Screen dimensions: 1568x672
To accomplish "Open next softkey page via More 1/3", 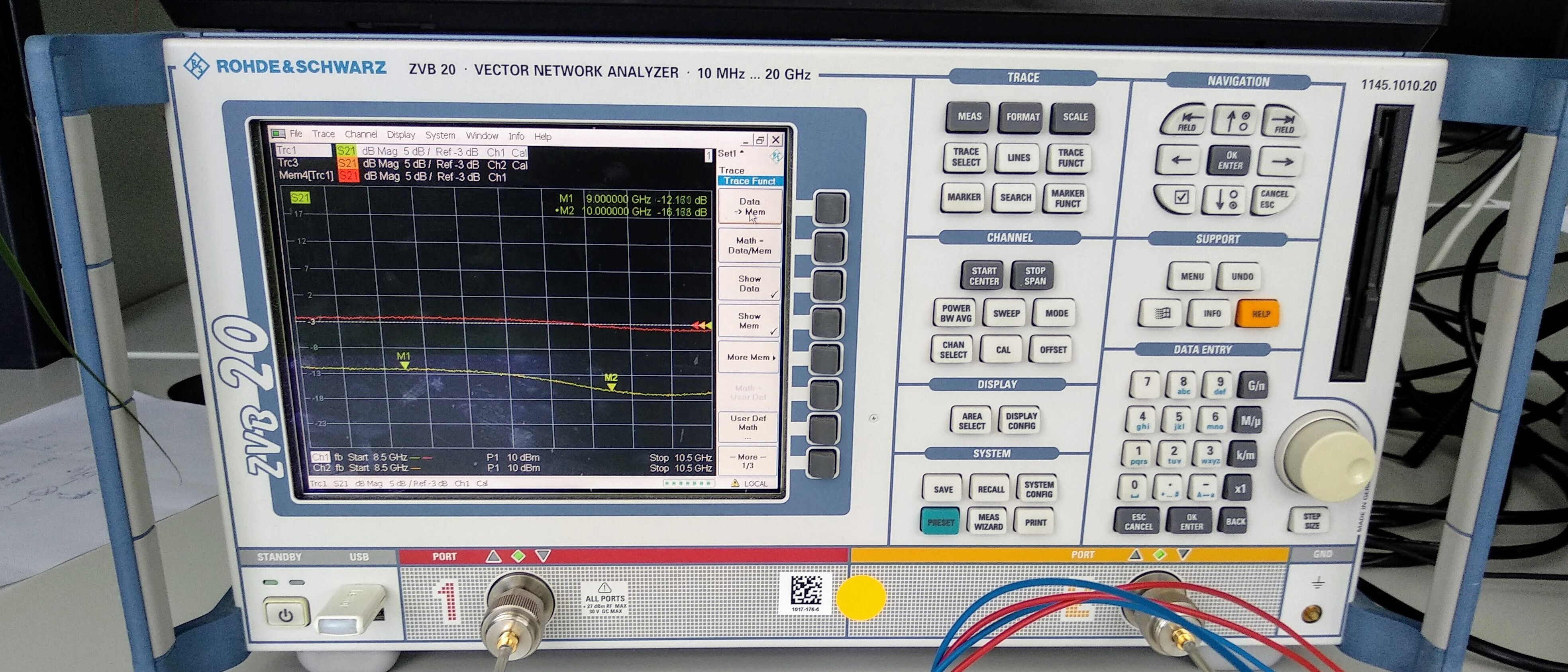I will (748, 461).
